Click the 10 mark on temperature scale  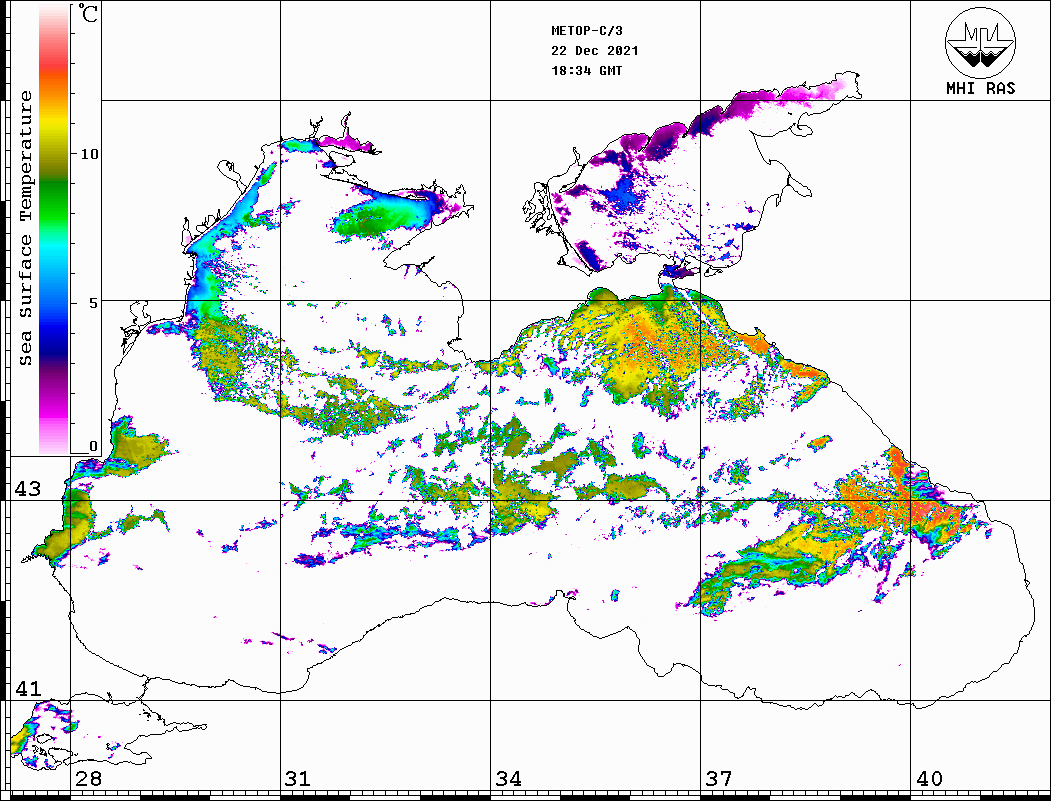click(x=89, y=154)
